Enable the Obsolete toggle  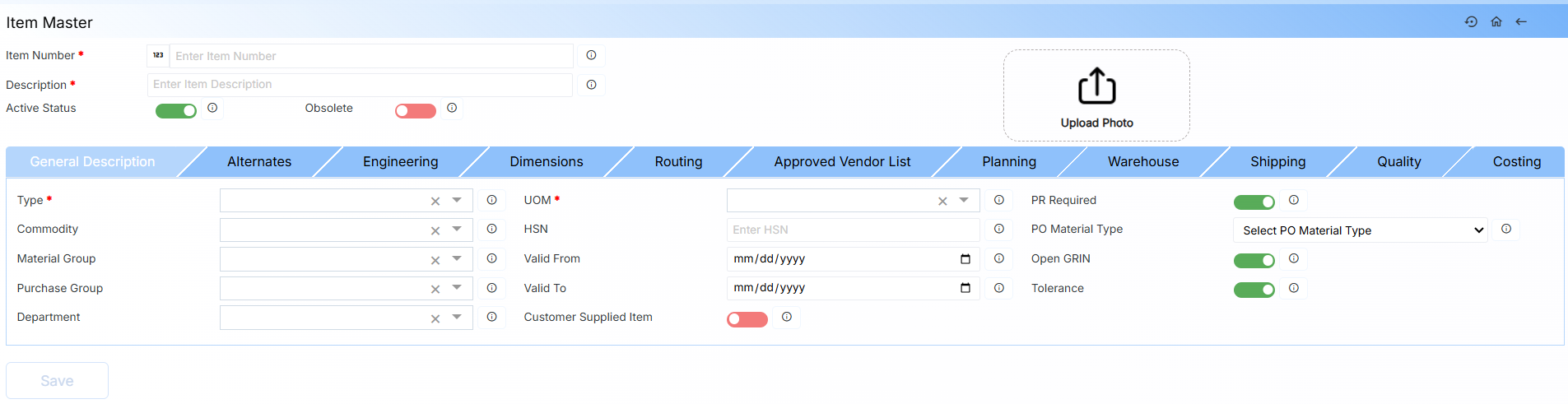(415, 111)
